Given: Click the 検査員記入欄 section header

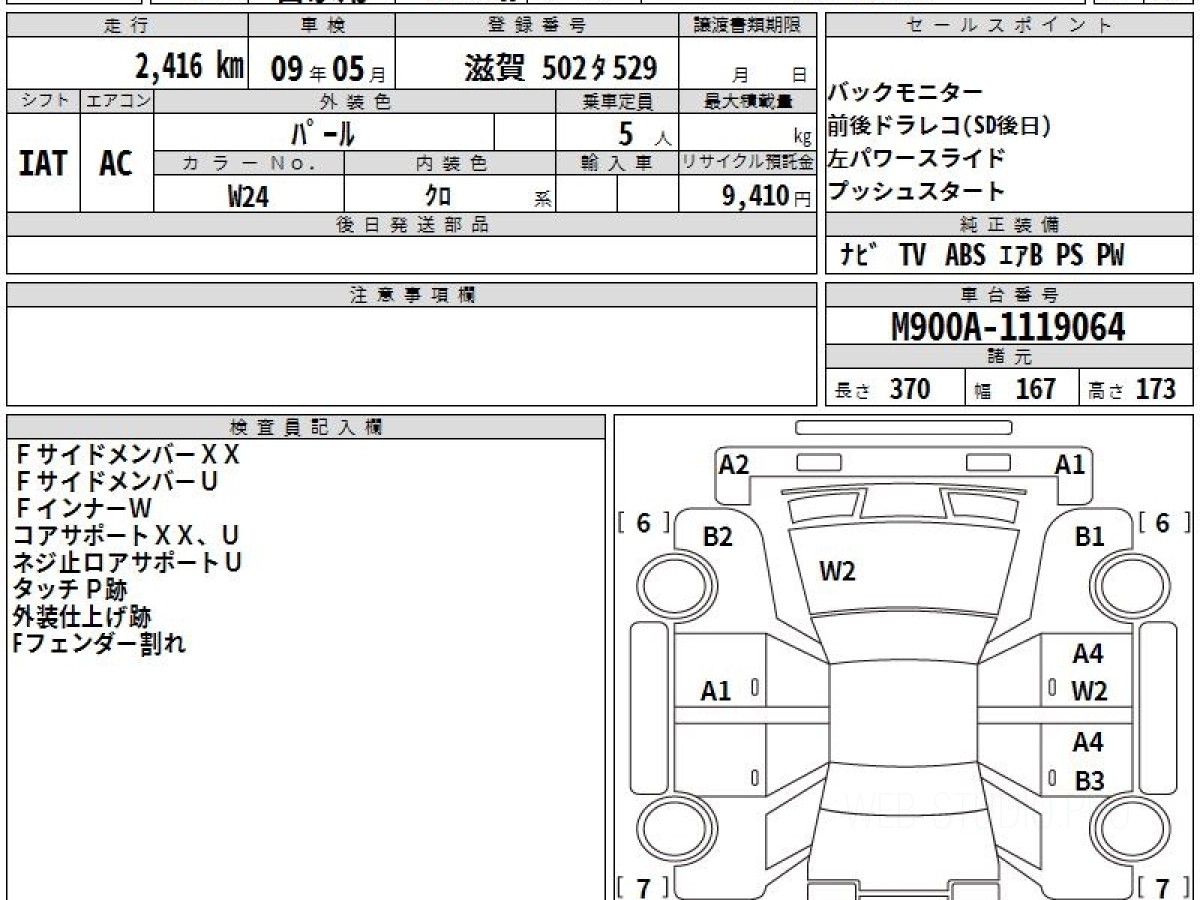Looking at the screenshot, I should point(306,427).
